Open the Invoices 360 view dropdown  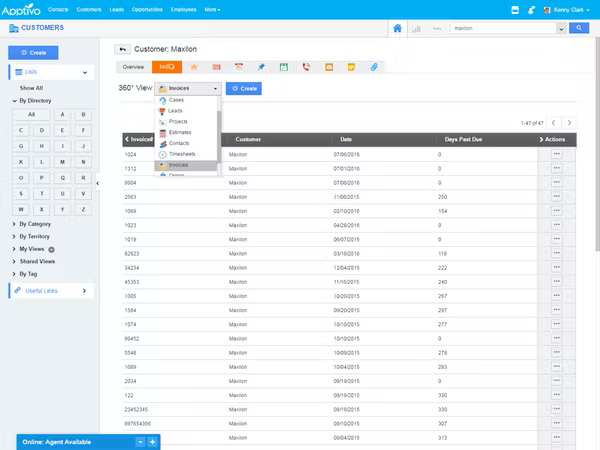(188, 88)
